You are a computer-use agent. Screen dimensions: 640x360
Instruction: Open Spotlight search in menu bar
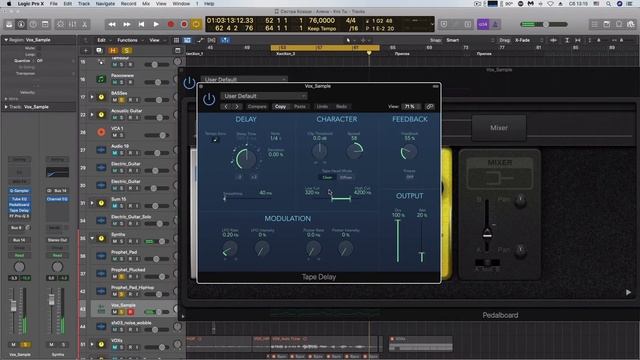tap(608, 4)
